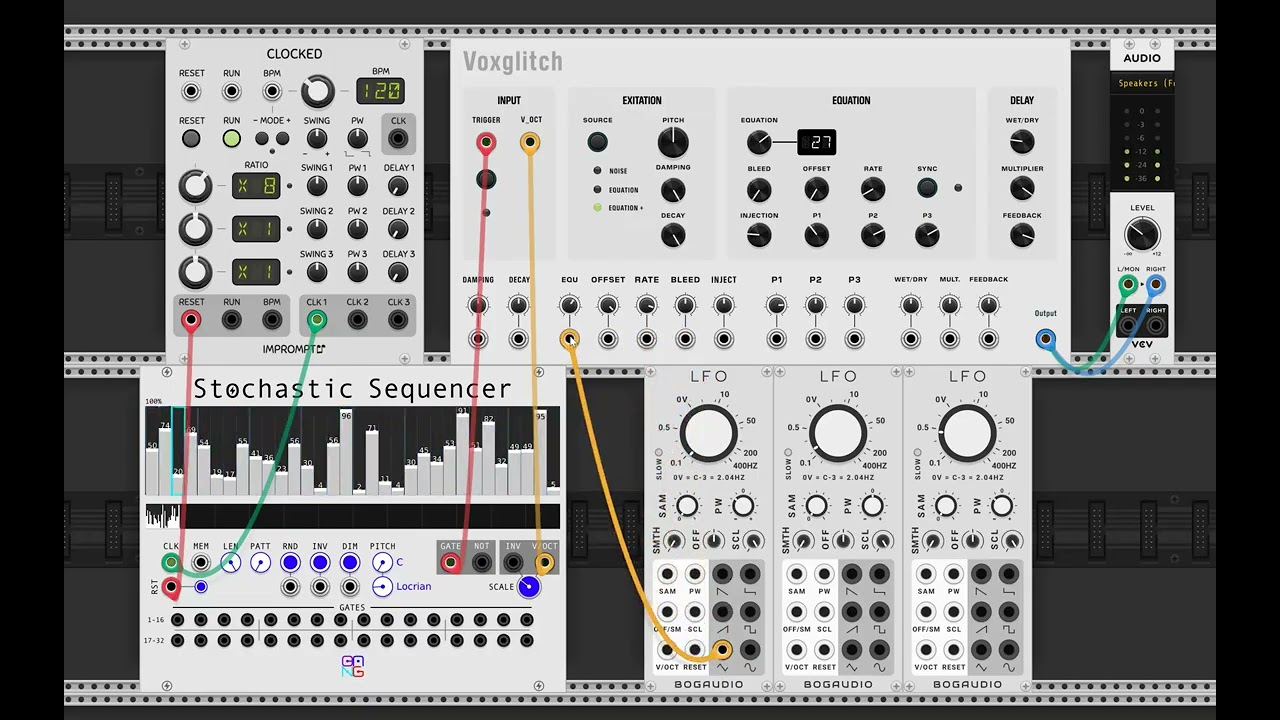The height and width of the screenshot is (720, 1280).
Task: Click the second LFO's large frequency knob
Action: [x=838, y=433]
